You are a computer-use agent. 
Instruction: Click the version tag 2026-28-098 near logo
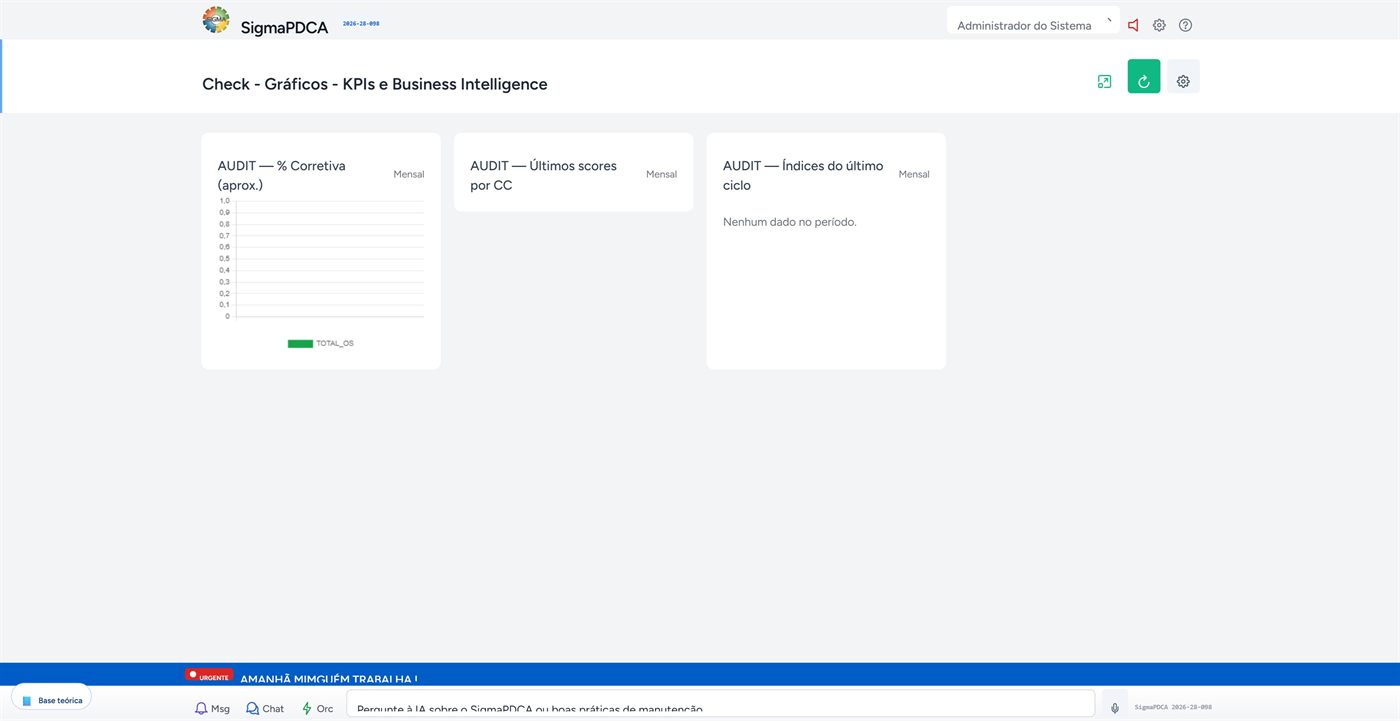pos(361,23)
